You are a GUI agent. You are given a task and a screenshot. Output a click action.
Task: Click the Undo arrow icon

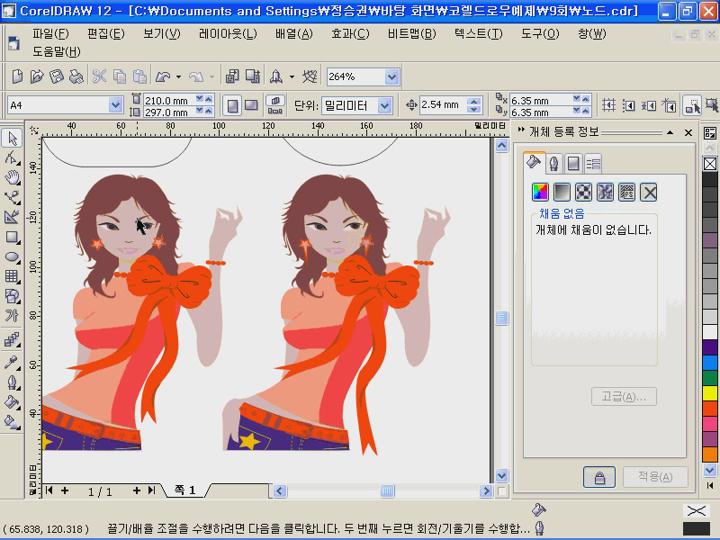pos(163,76)
